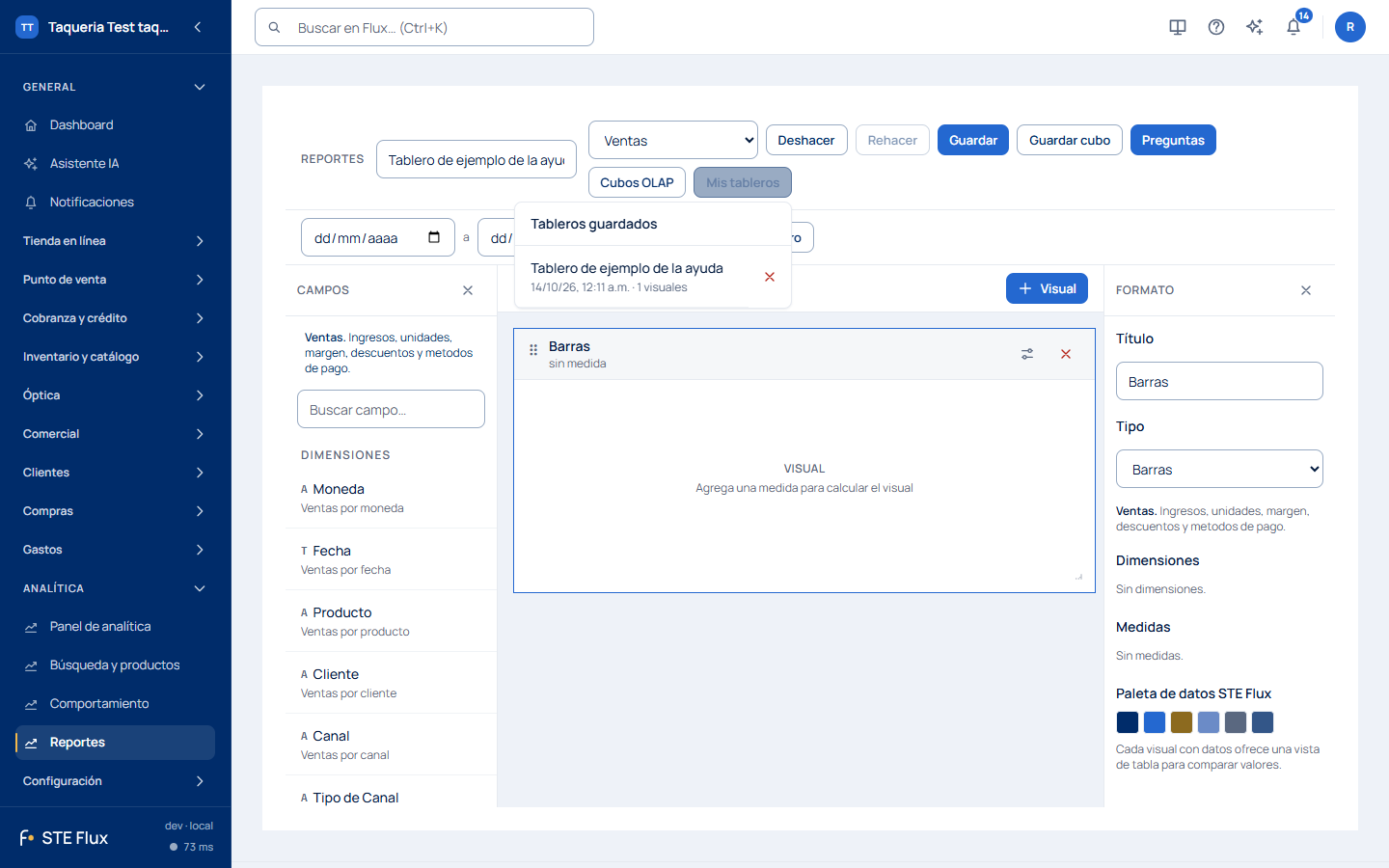
Task: Open the user avatar R menu
Action: (1350, 27)
